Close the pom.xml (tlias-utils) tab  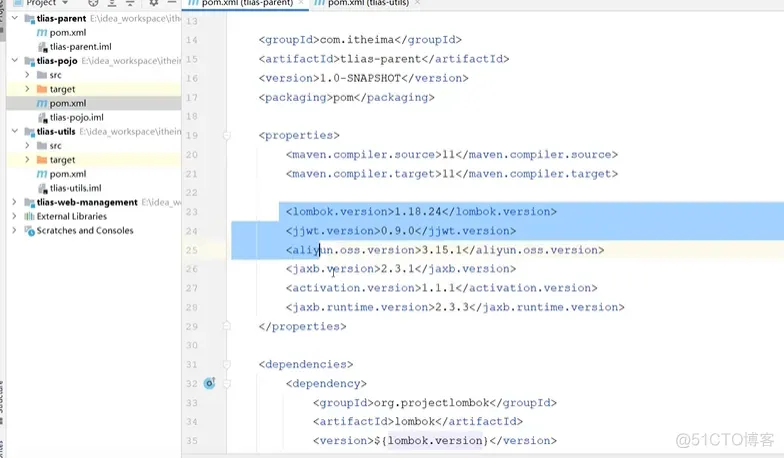pyautogui.click(x=417, y=3)
